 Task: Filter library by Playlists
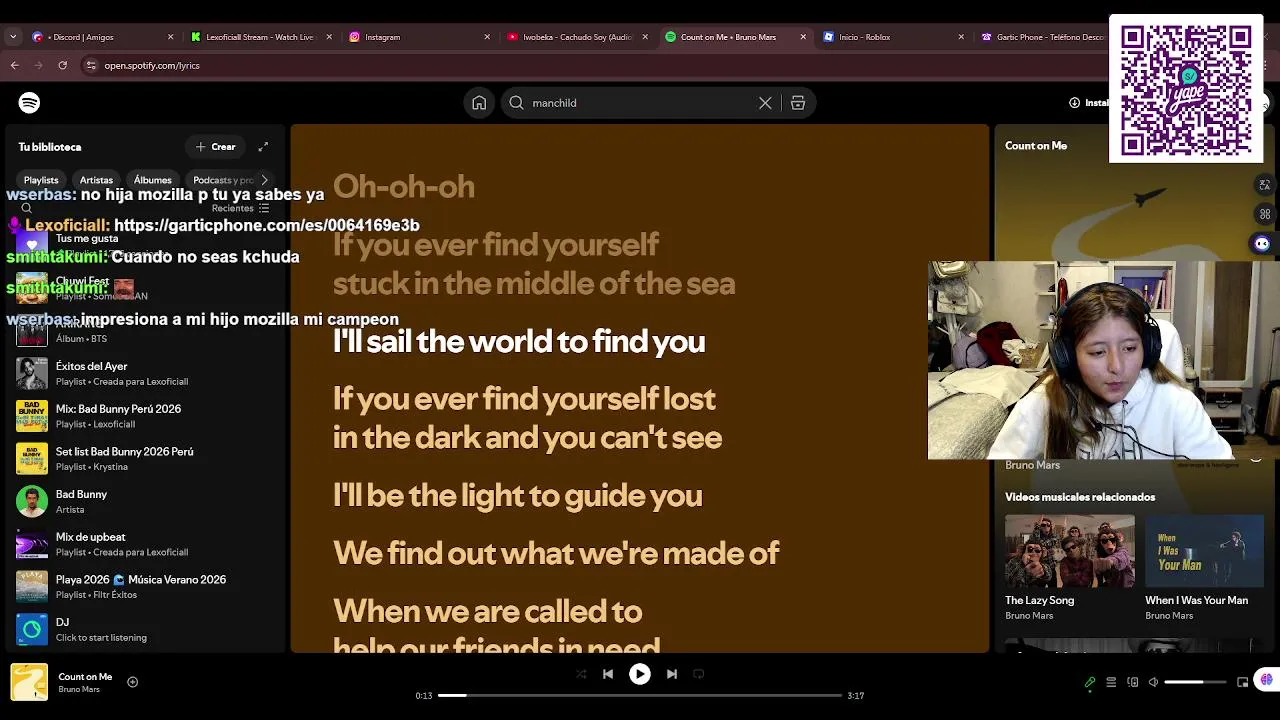[41, 180]
